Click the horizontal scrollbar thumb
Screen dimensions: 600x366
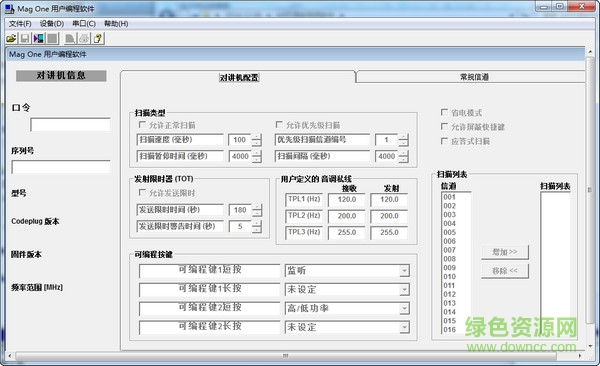(x=285, y=356)
